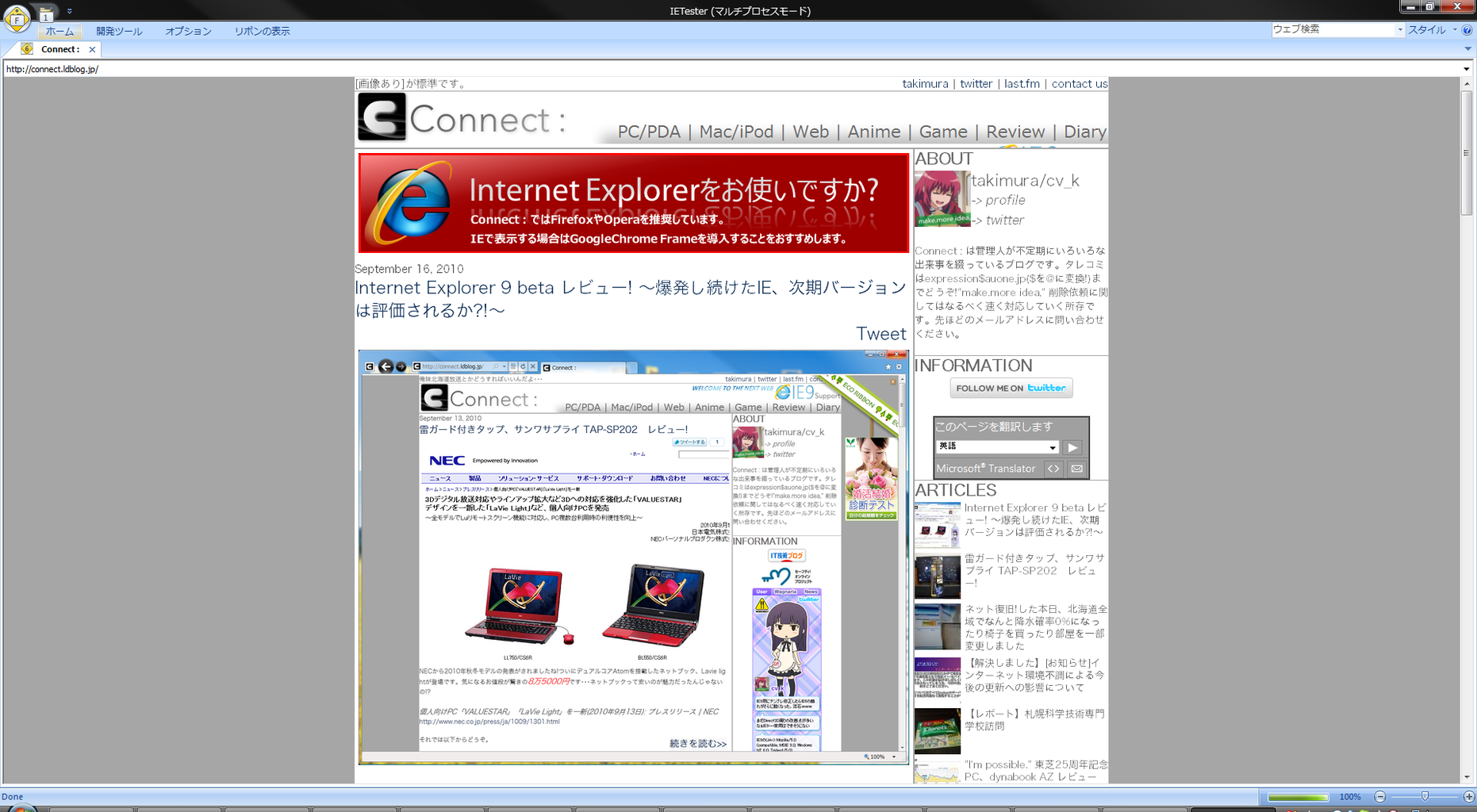Click the translate play arrow button

[x=1072, y=447]
